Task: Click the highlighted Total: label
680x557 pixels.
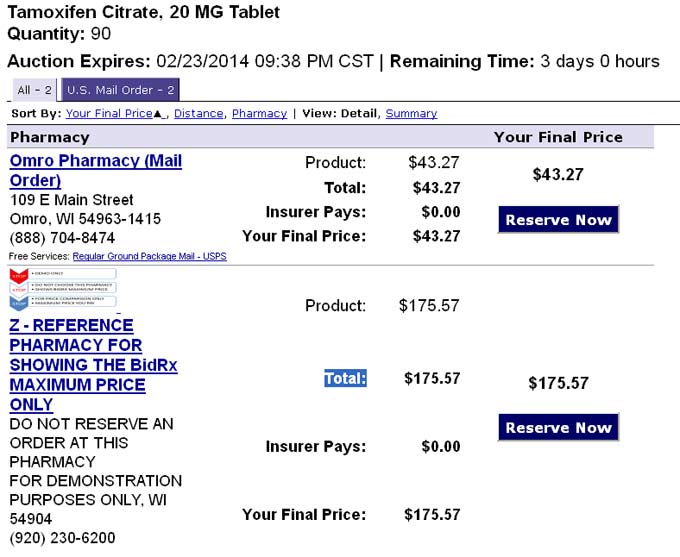Action: (x=345, y=378)
